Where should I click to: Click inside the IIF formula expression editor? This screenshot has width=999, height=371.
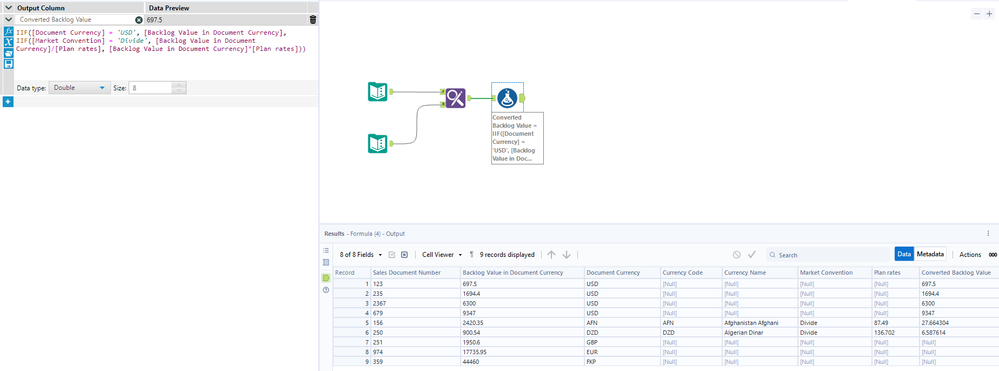pos(166,52)
